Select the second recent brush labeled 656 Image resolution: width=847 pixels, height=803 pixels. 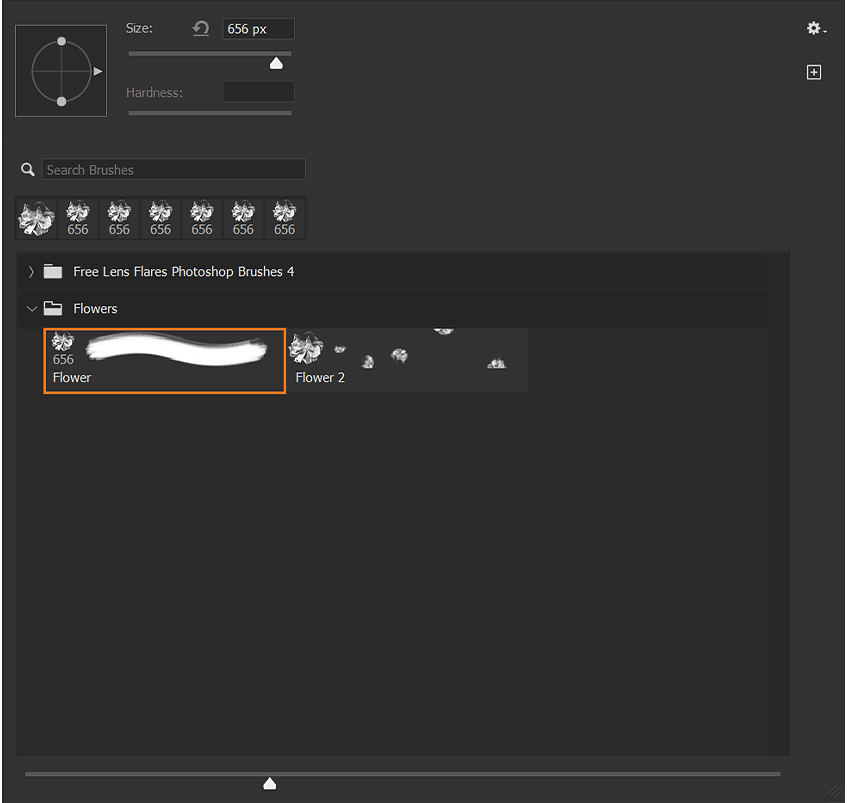click(78, 218)
